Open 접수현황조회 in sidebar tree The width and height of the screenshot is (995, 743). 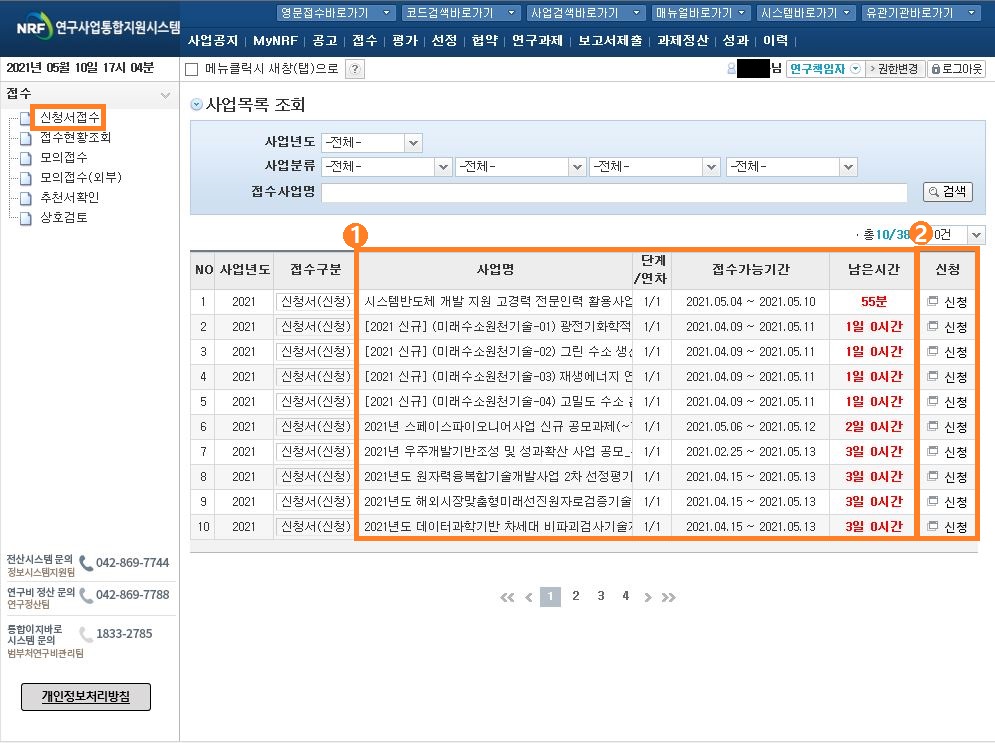75,137
